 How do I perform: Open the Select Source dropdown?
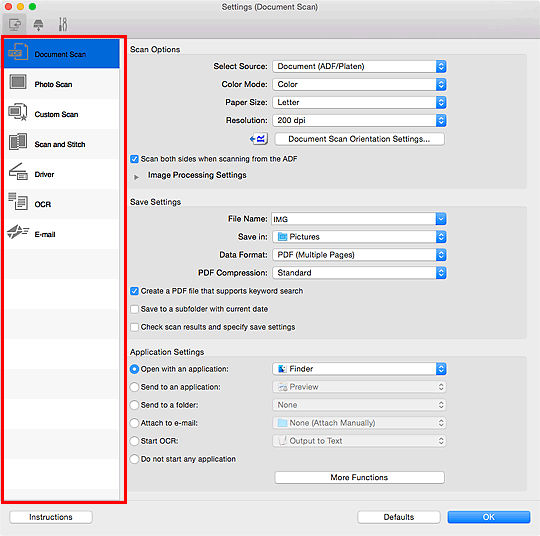pos(359,66)
